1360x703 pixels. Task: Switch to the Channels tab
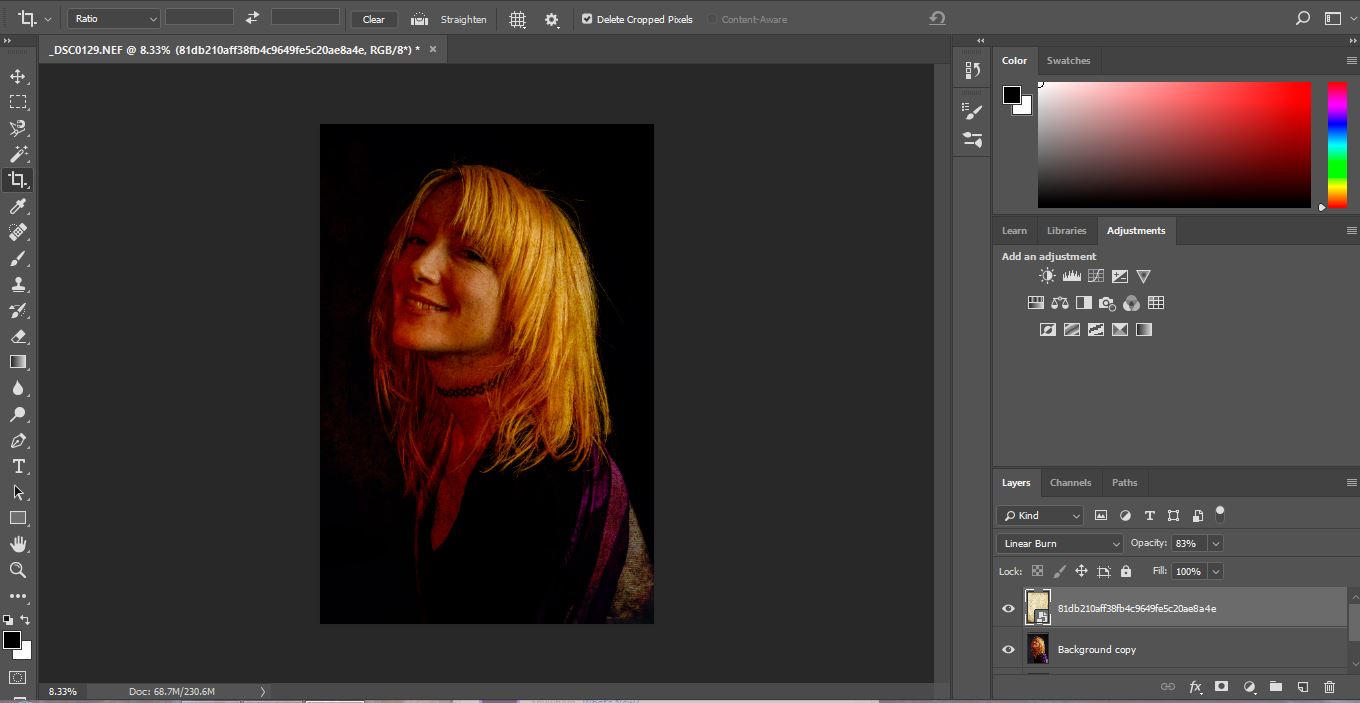(1070, 482)
